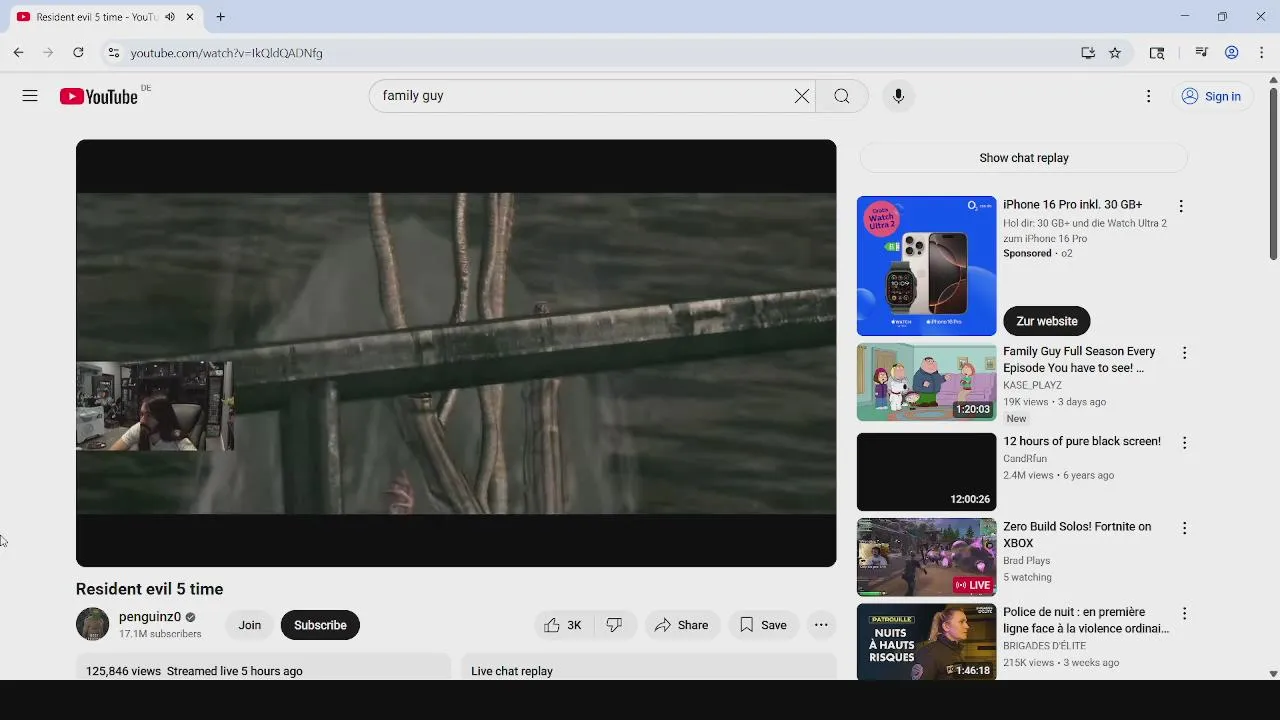Open the KASE_PLAYZ channel name

(1032, 385)
